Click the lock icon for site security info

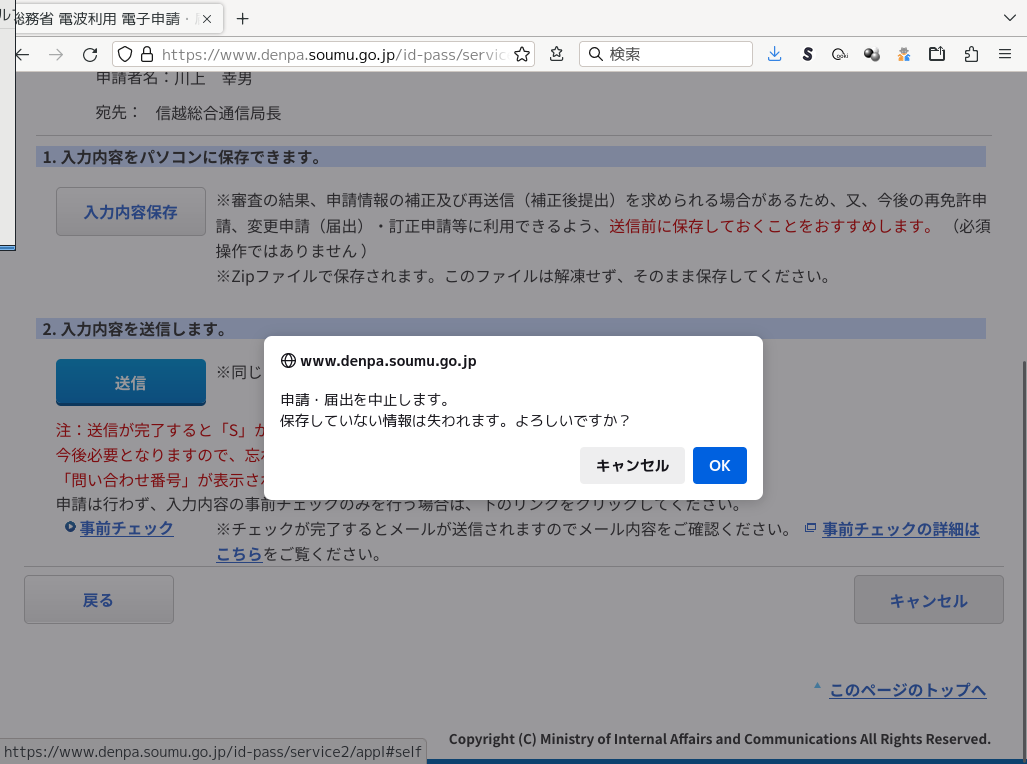146,54
